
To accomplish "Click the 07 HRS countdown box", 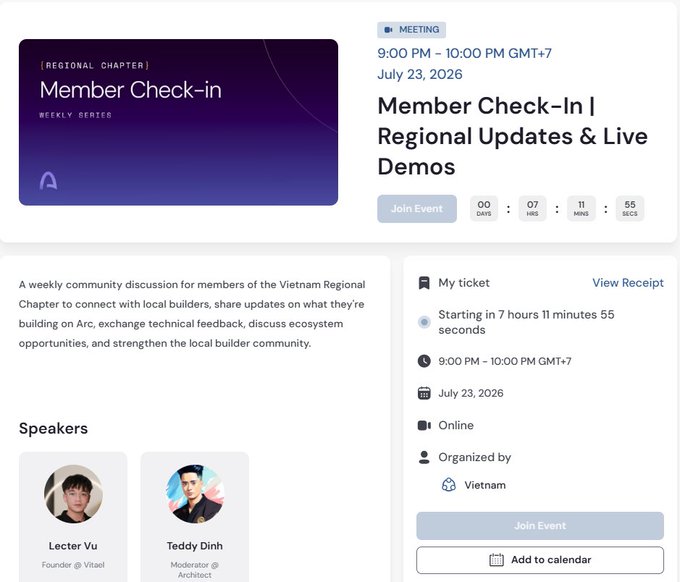I will point(533,209).
